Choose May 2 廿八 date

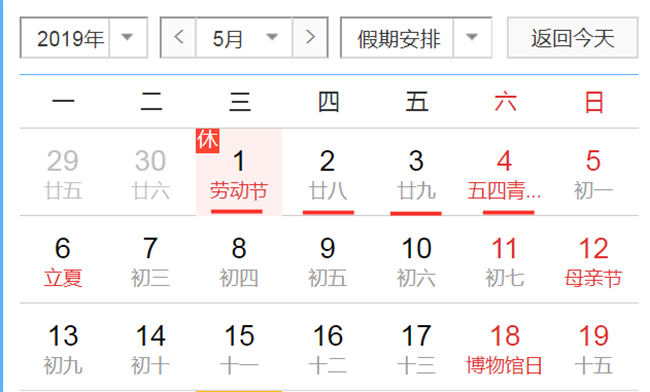(327, 172)
